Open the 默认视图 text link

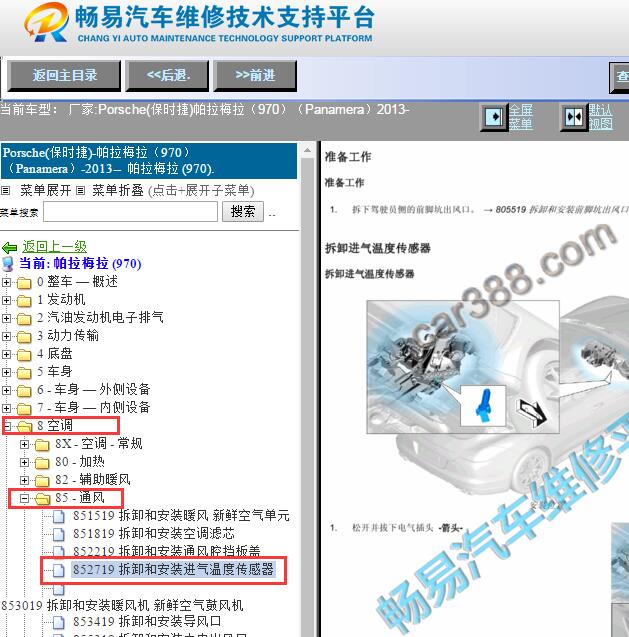(601, 117)
